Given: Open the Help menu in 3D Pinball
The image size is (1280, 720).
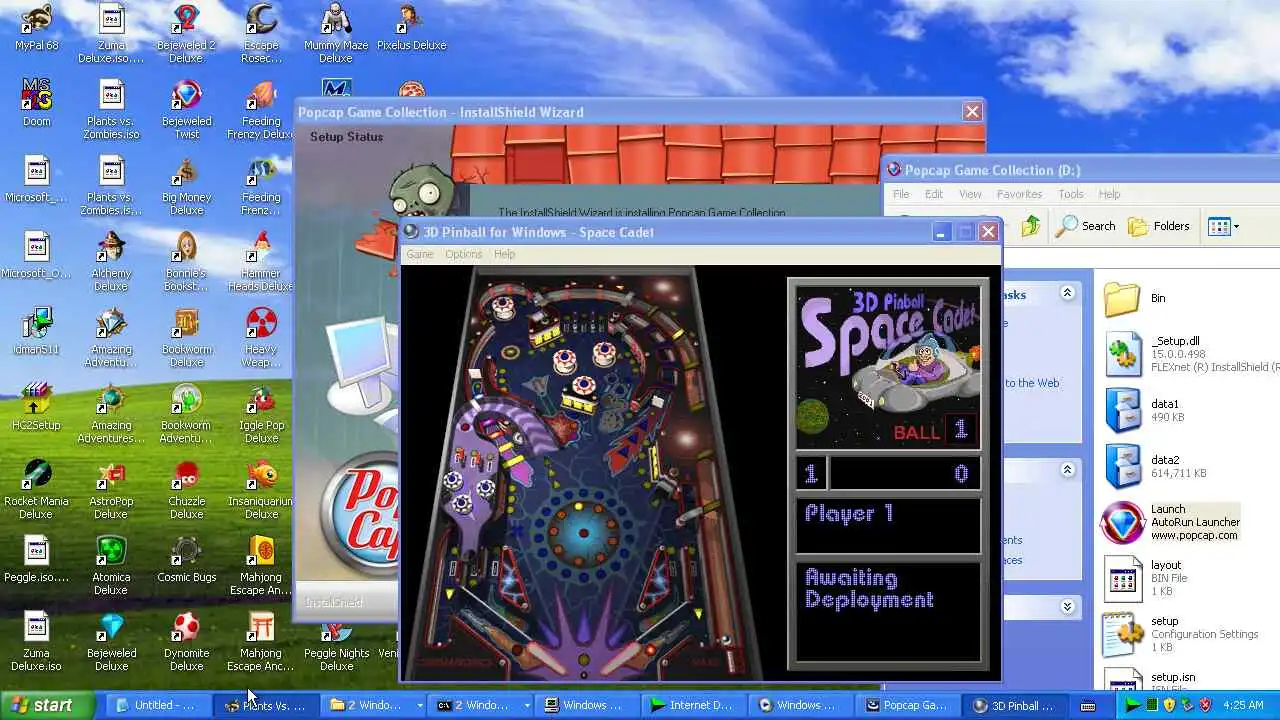Looking at the screenshot, I should [504, 254].
